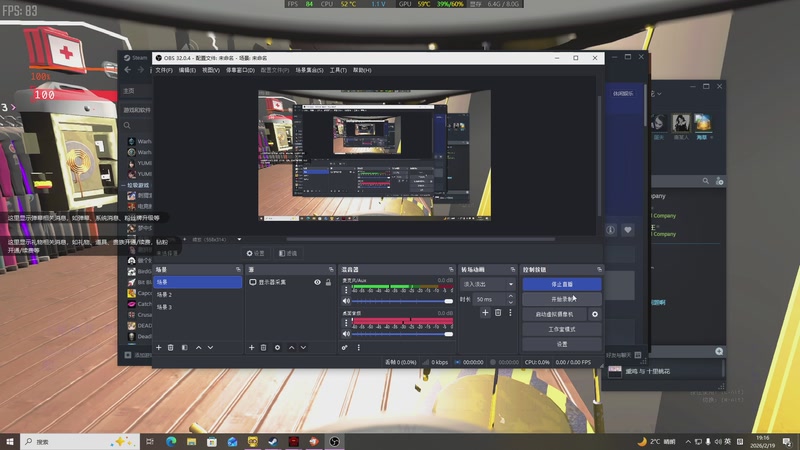The width and height of the screenshot is (800, 450).
Task: Pop out the Controls dock
Action: point(599,269)
